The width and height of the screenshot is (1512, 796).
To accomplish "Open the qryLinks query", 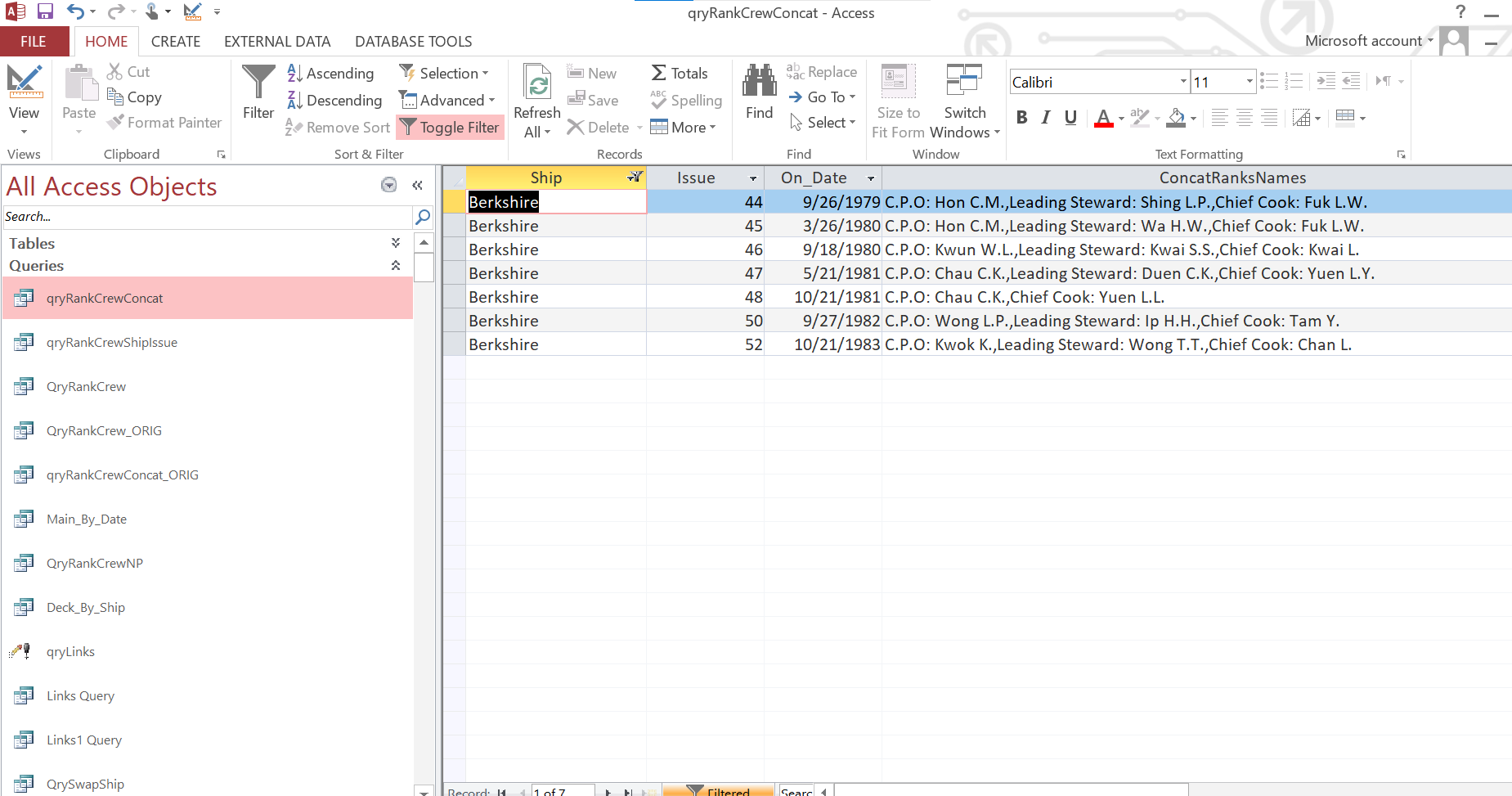I will click(208, 651).
